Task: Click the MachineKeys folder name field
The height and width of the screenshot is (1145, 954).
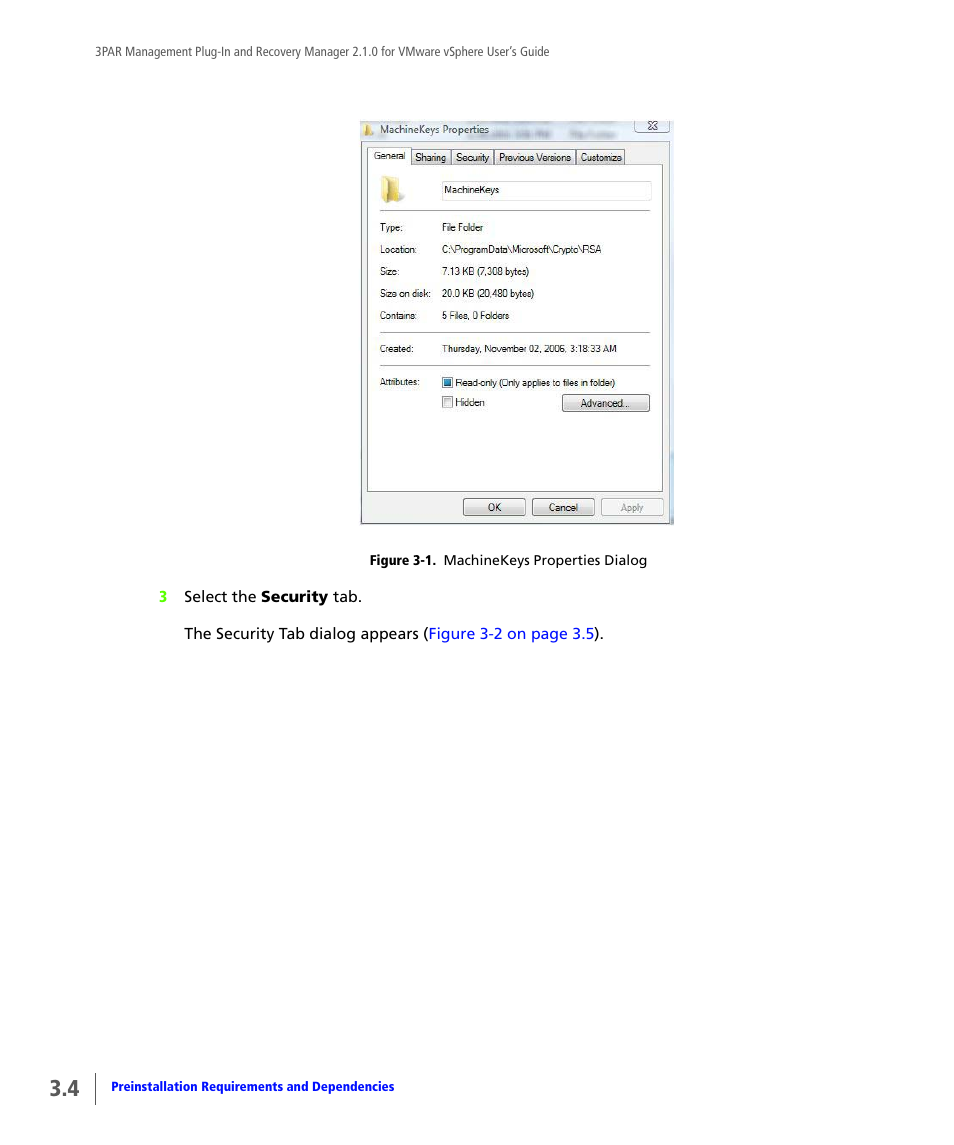Action: point(546,191)
